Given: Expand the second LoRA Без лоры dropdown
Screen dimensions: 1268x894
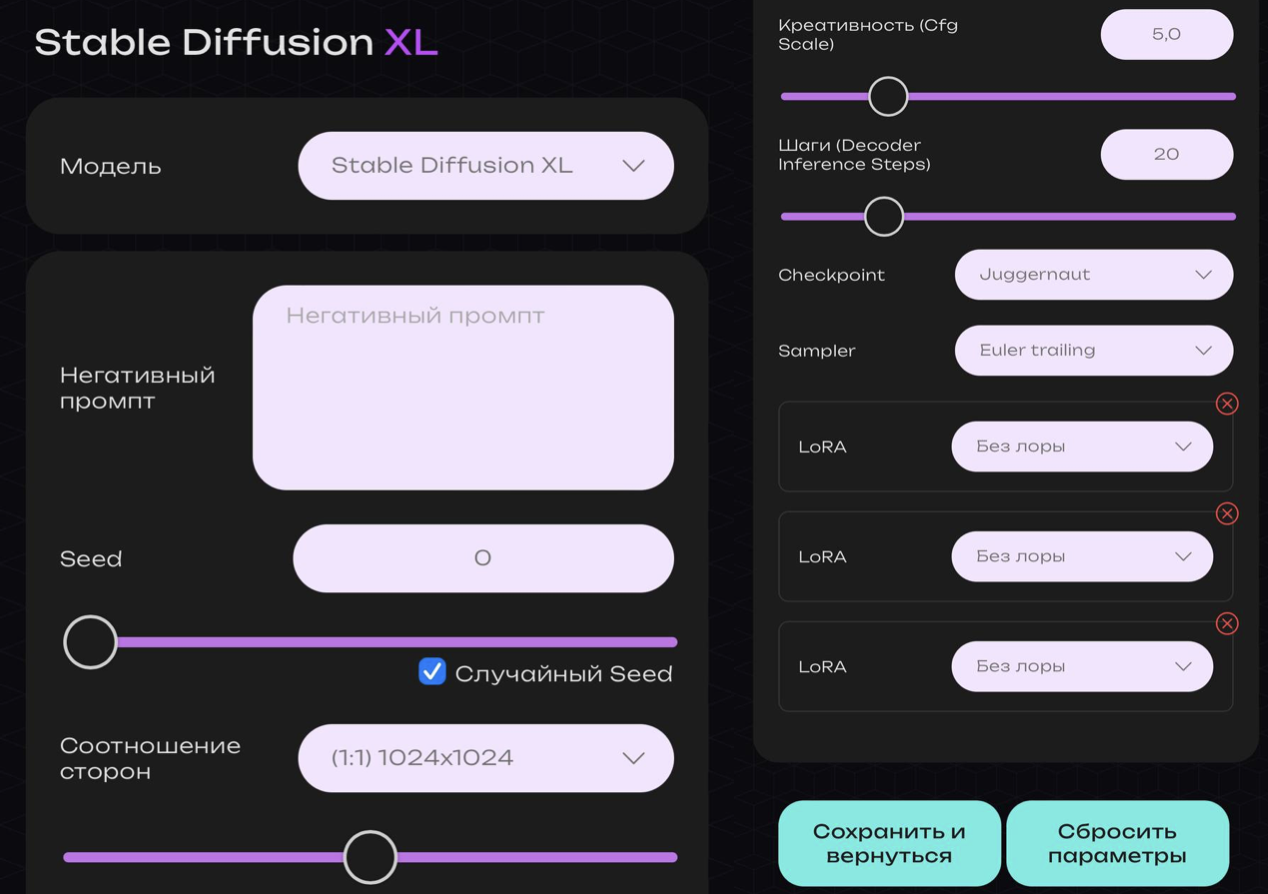Looking at the screenshot, I should (x=1081, y=557).
